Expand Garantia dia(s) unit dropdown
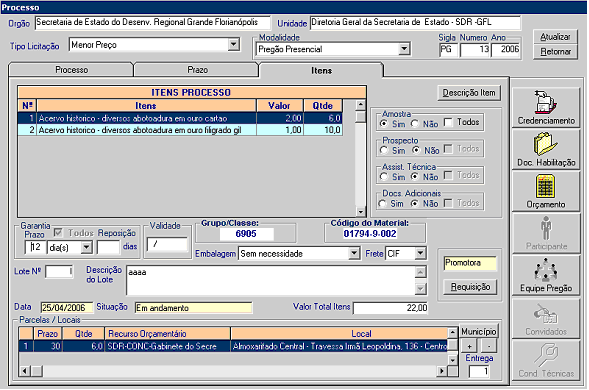Viewport: 589px width, 390px height. (x=87, y=247)
